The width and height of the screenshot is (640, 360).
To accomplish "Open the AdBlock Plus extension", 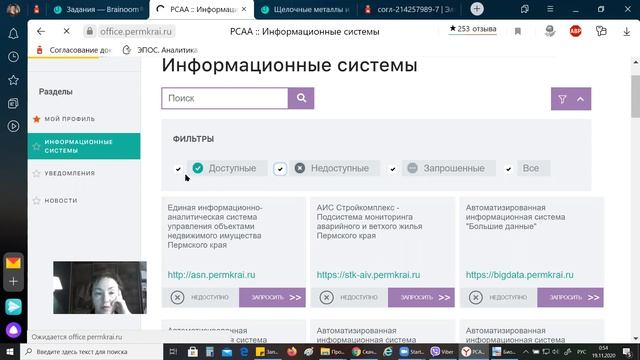I will [576, 31].
